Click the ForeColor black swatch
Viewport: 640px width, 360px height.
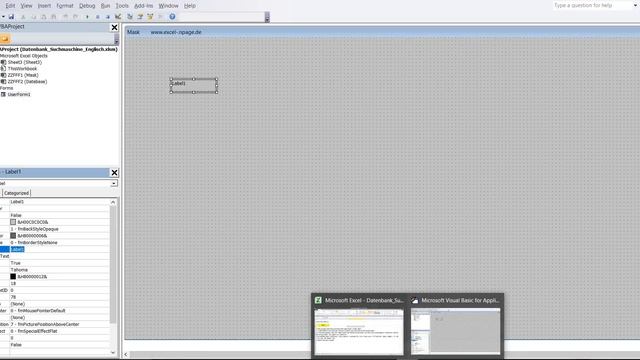click(13, 276)
